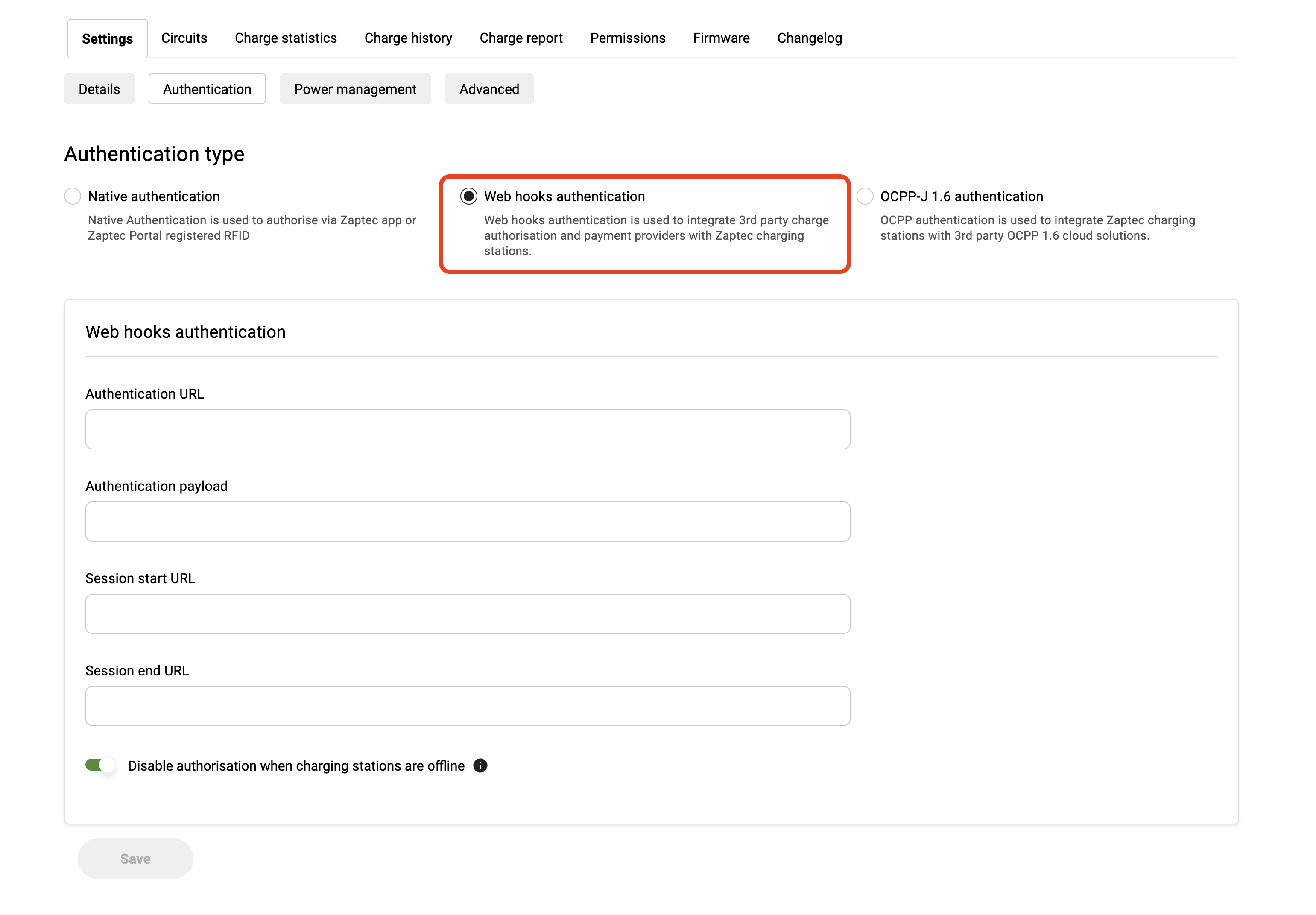
Task: Focus the Session end URL field
Action: (x=467, y=706)
